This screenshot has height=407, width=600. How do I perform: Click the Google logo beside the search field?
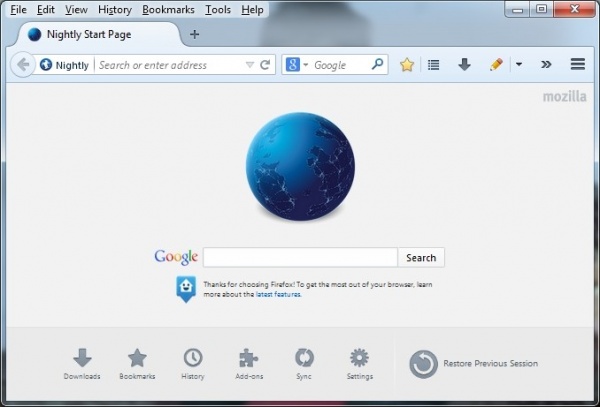click(176, 257)
